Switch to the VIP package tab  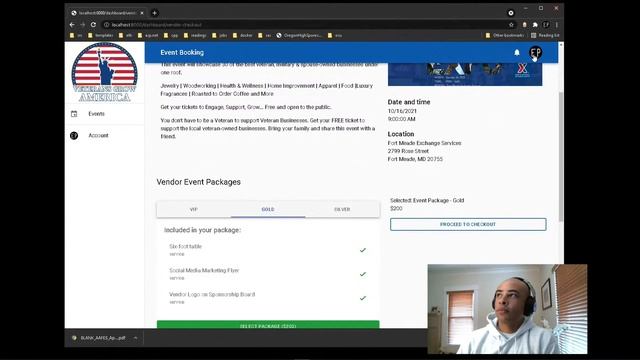(x=193, y=209)
